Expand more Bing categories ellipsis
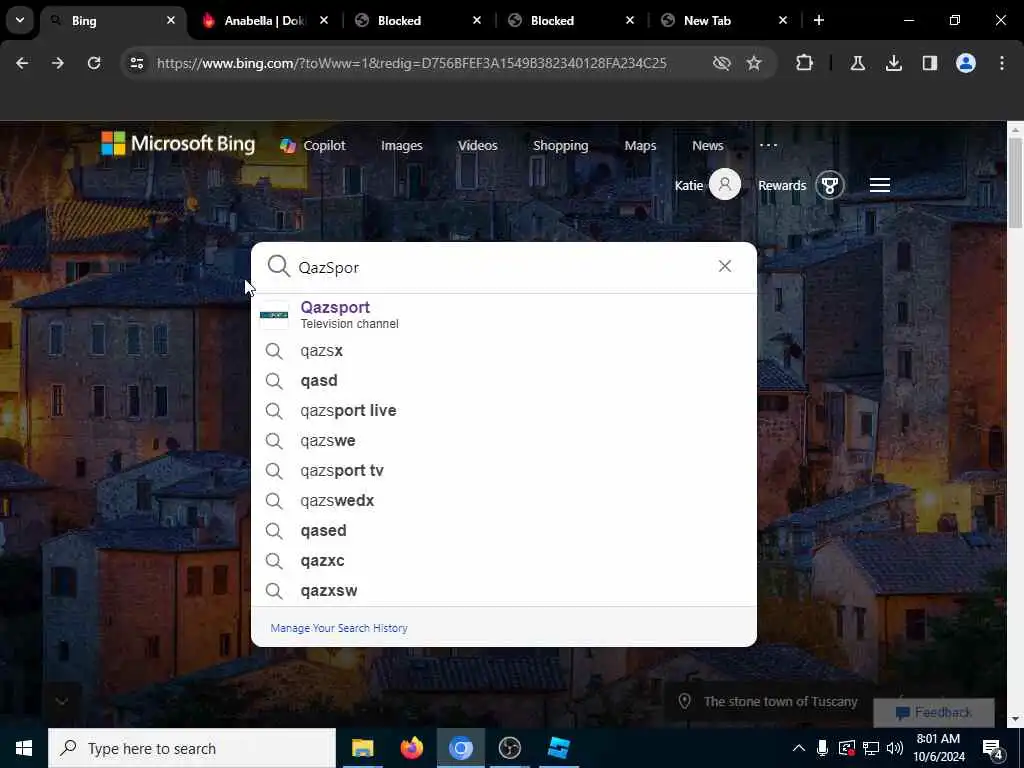The width and height of the screenshot is (1024, 768). [x=769, y=145]
